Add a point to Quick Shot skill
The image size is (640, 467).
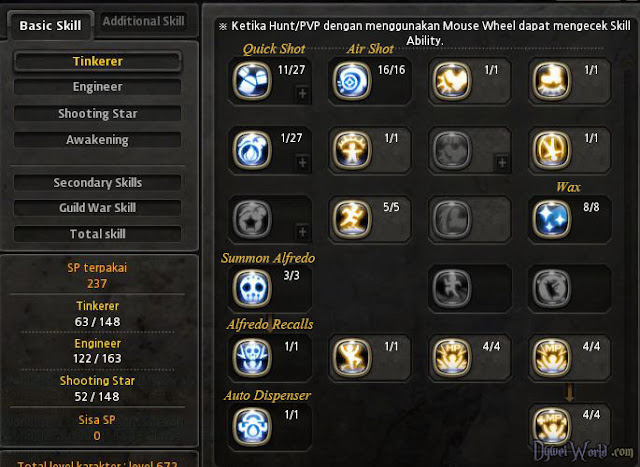[302, 93]
